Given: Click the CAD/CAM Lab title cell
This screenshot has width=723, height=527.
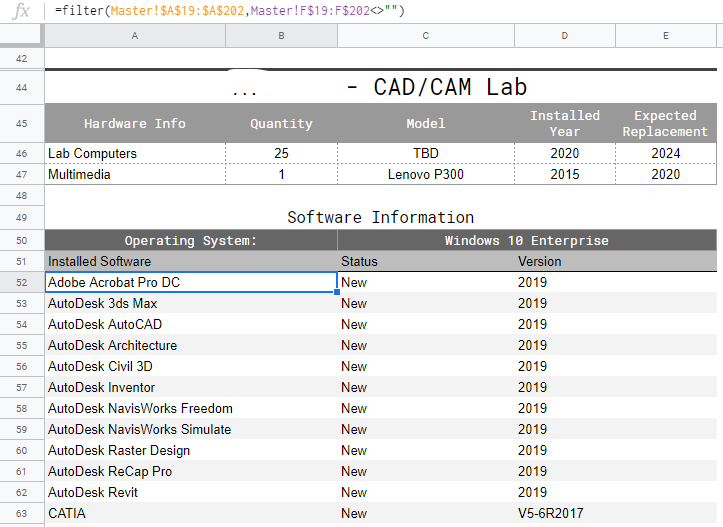Looking at the screenshot, I should [380, 87].
